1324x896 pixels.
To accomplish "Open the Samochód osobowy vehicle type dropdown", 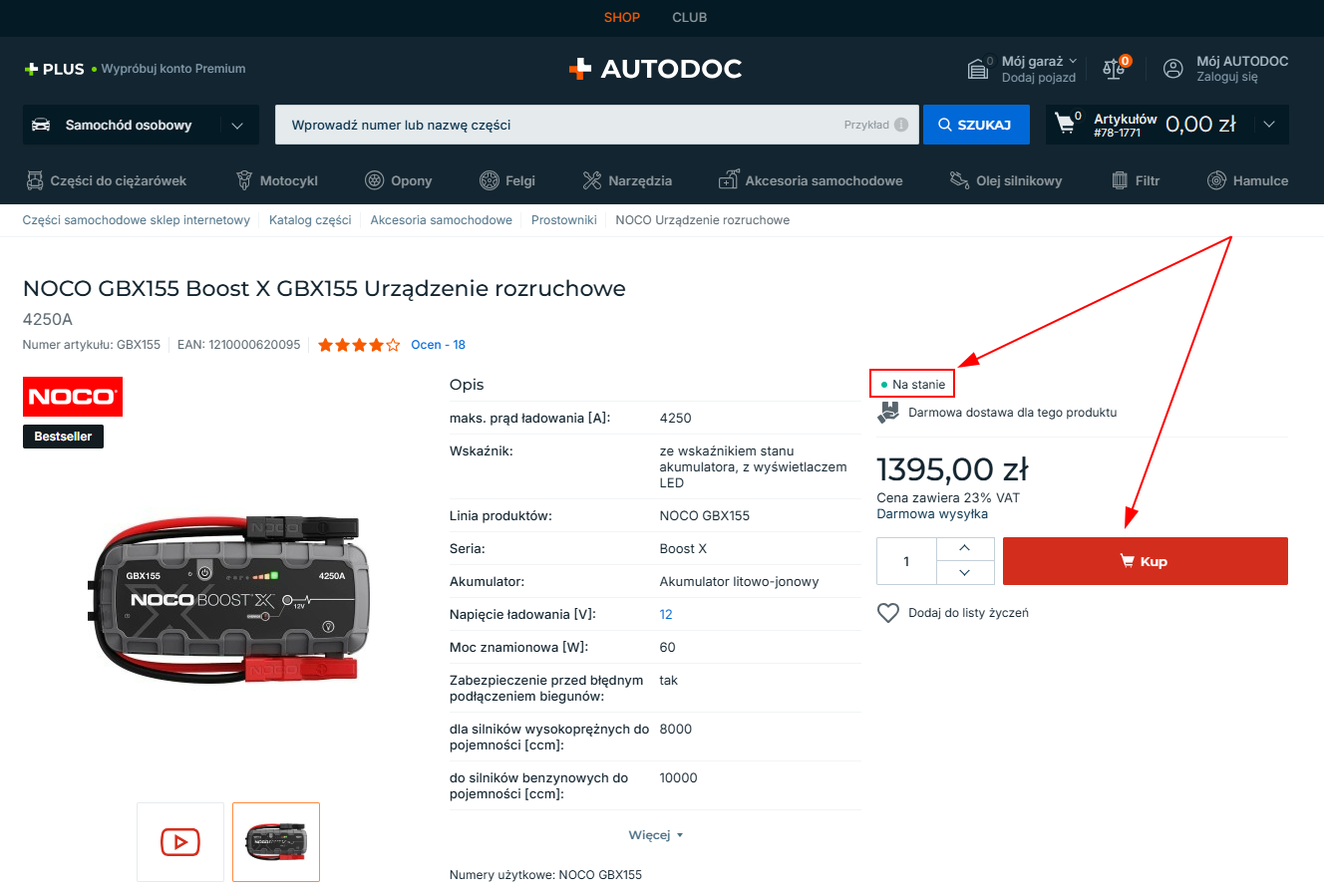I will click(x=141, y=125).
